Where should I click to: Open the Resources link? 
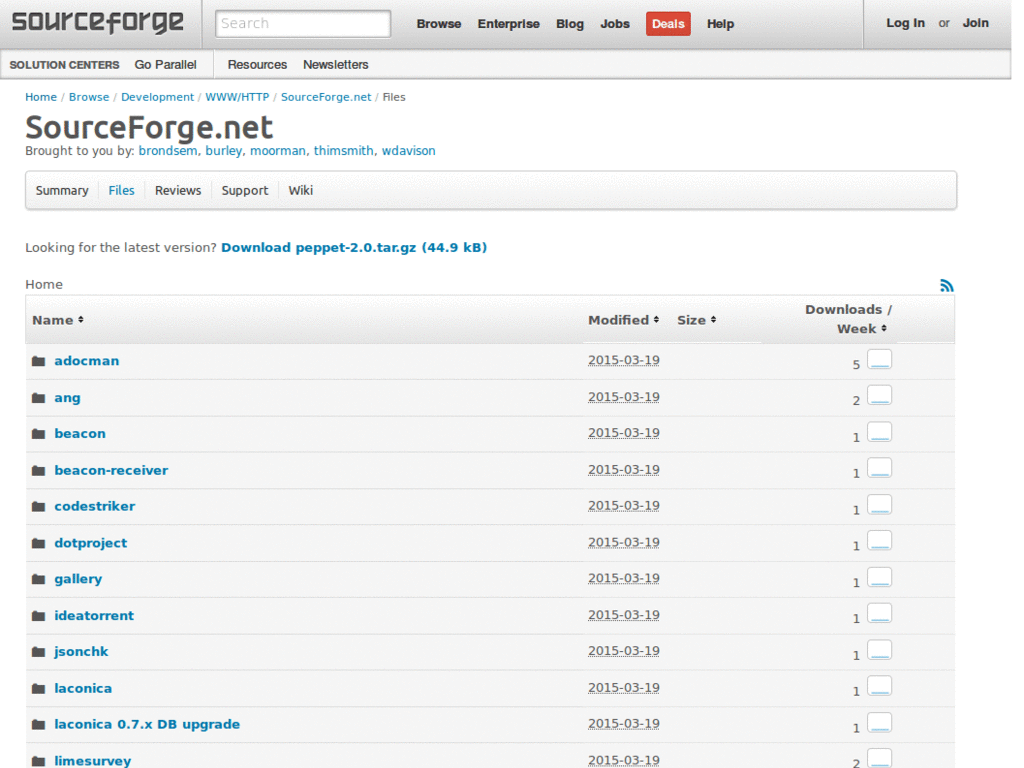[x=257, y=65]
